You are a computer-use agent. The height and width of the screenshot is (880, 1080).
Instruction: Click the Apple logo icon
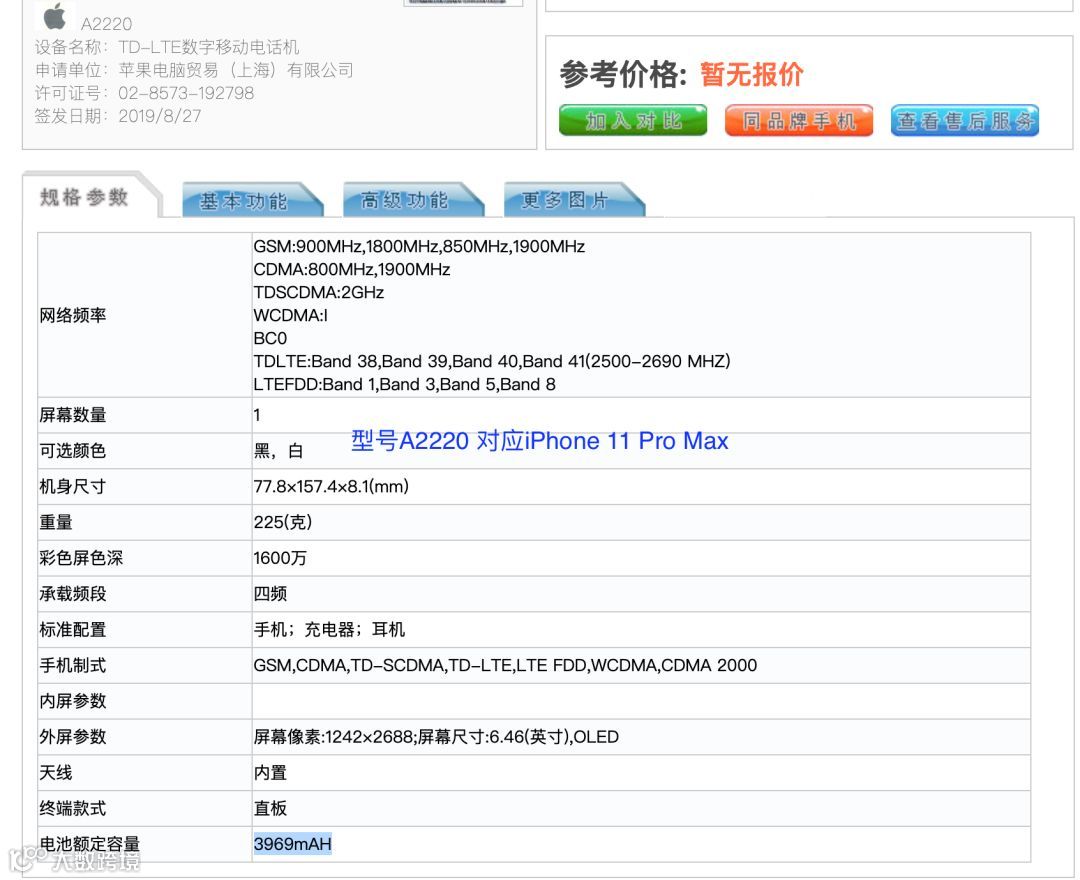coord(54,16)
